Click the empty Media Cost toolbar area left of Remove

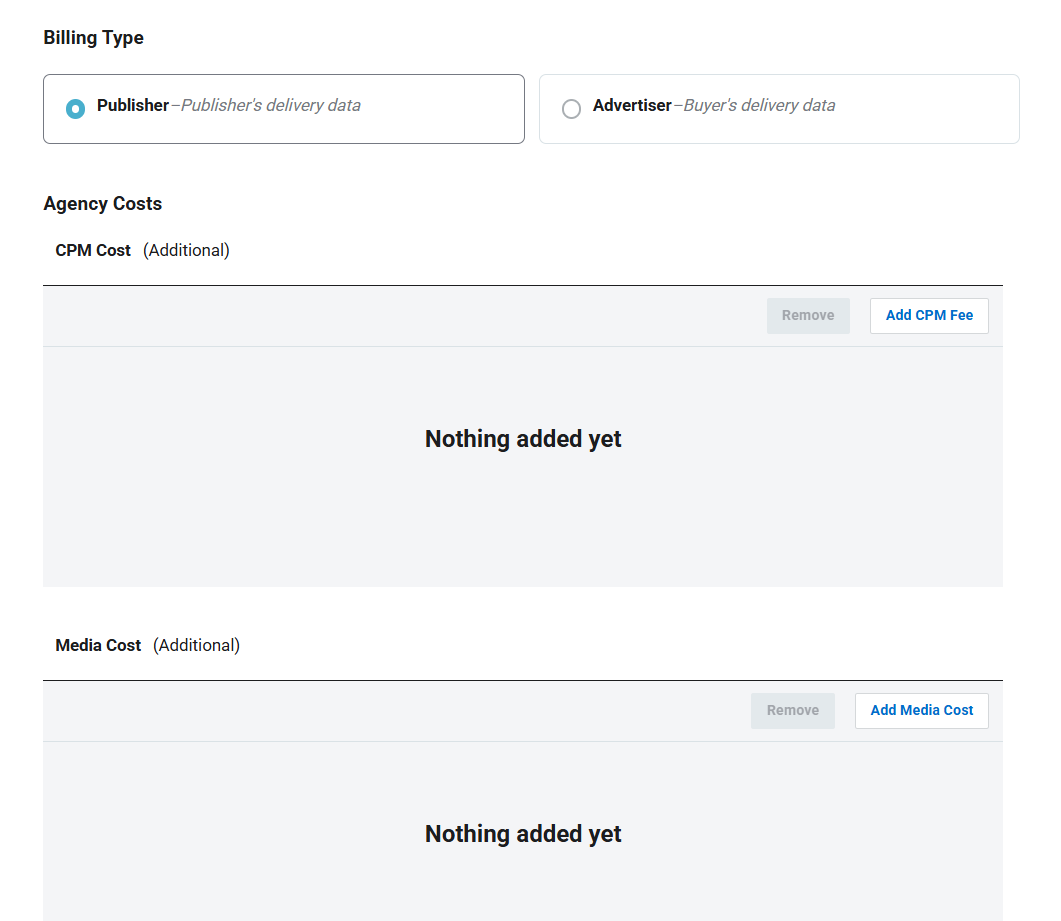click(400, 711)
